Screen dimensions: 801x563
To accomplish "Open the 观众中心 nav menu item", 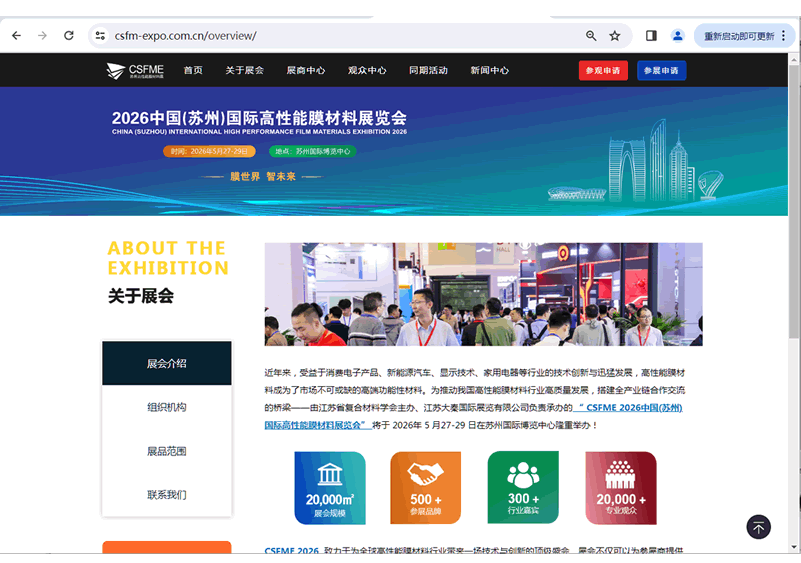I will click(x=367, y=71).
